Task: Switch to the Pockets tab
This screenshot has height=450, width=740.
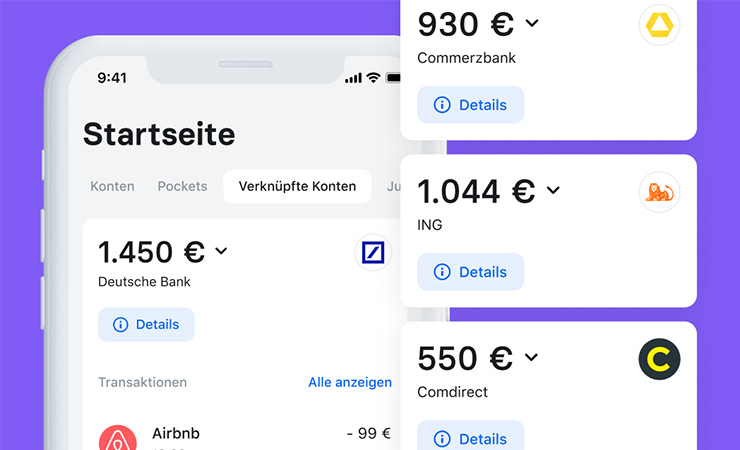Action: tap(182, 186)
